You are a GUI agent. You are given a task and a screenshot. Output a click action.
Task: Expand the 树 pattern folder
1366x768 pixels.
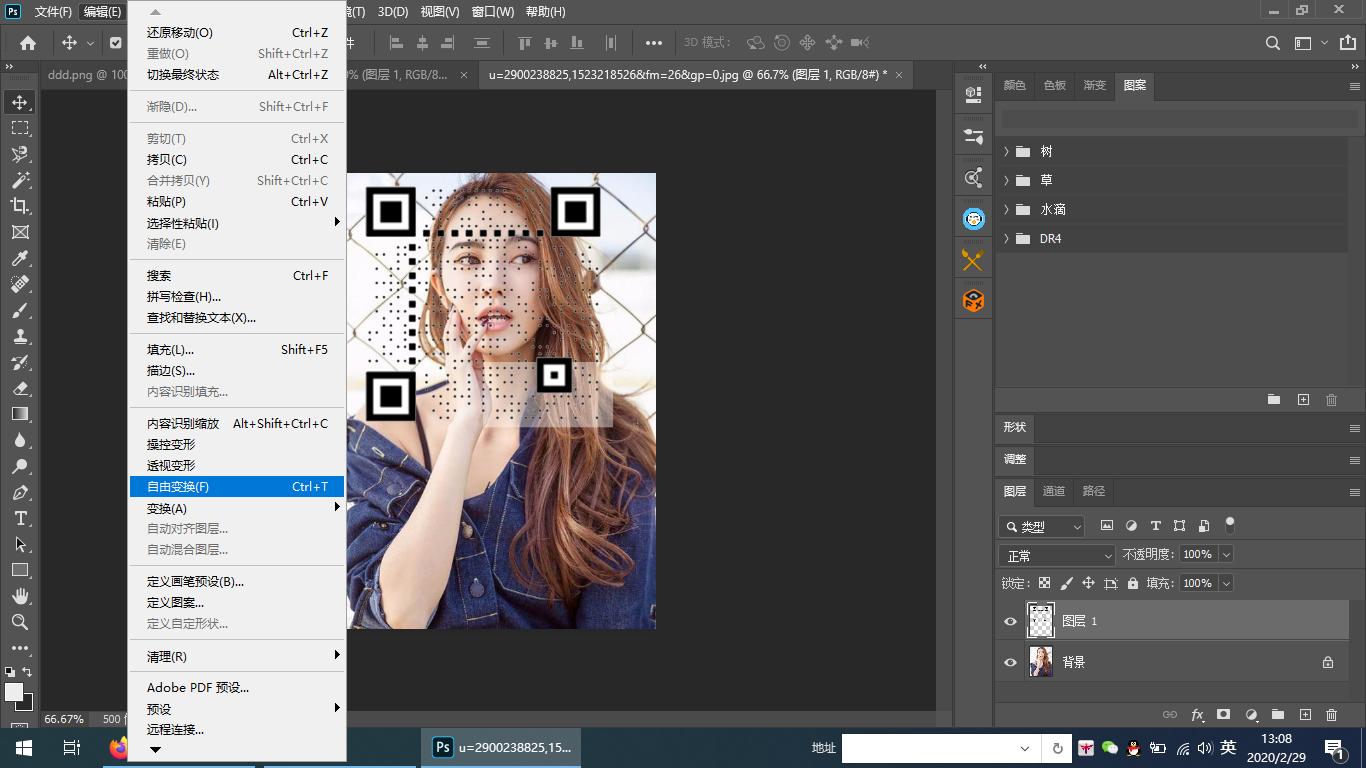coord(1006,152)
